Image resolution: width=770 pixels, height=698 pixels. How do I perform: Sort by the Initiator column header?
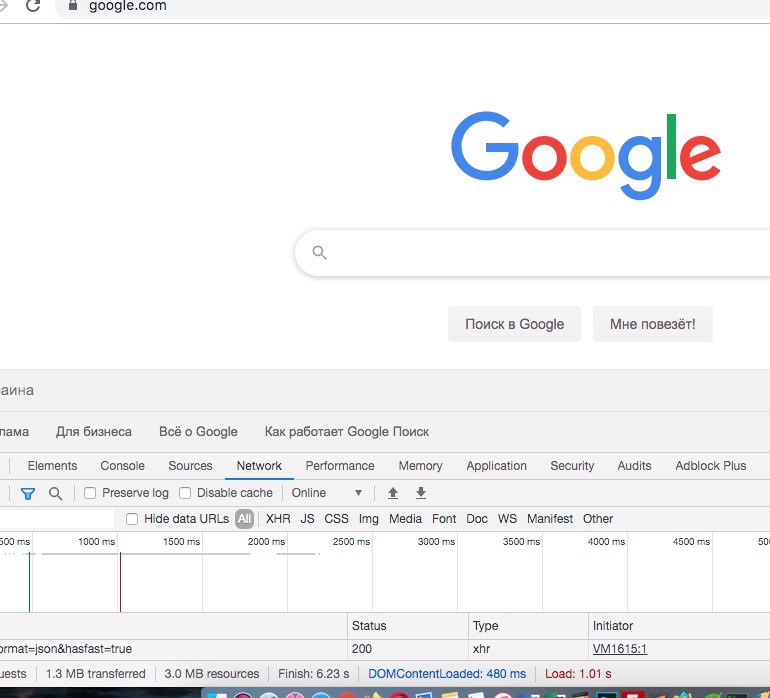coord(679,626)
